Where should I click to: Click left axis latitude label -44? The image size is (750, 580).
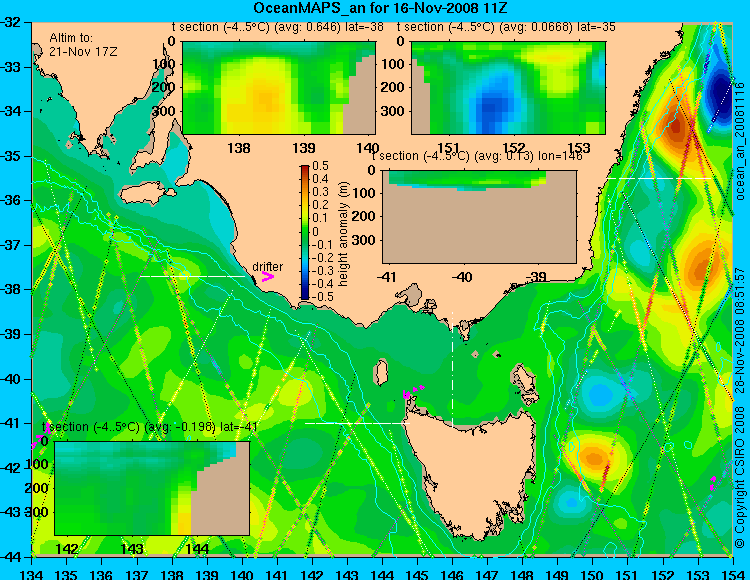pos(12,557)
